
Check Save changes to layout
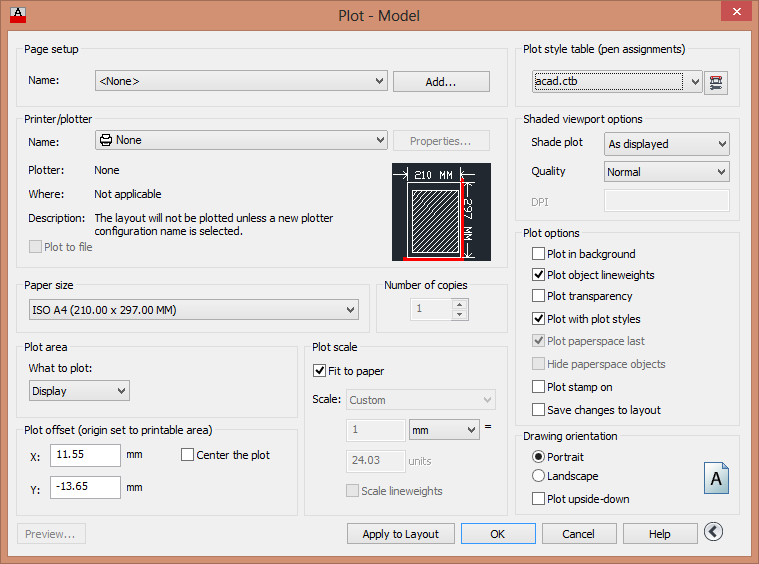click(x=538, y=410)
